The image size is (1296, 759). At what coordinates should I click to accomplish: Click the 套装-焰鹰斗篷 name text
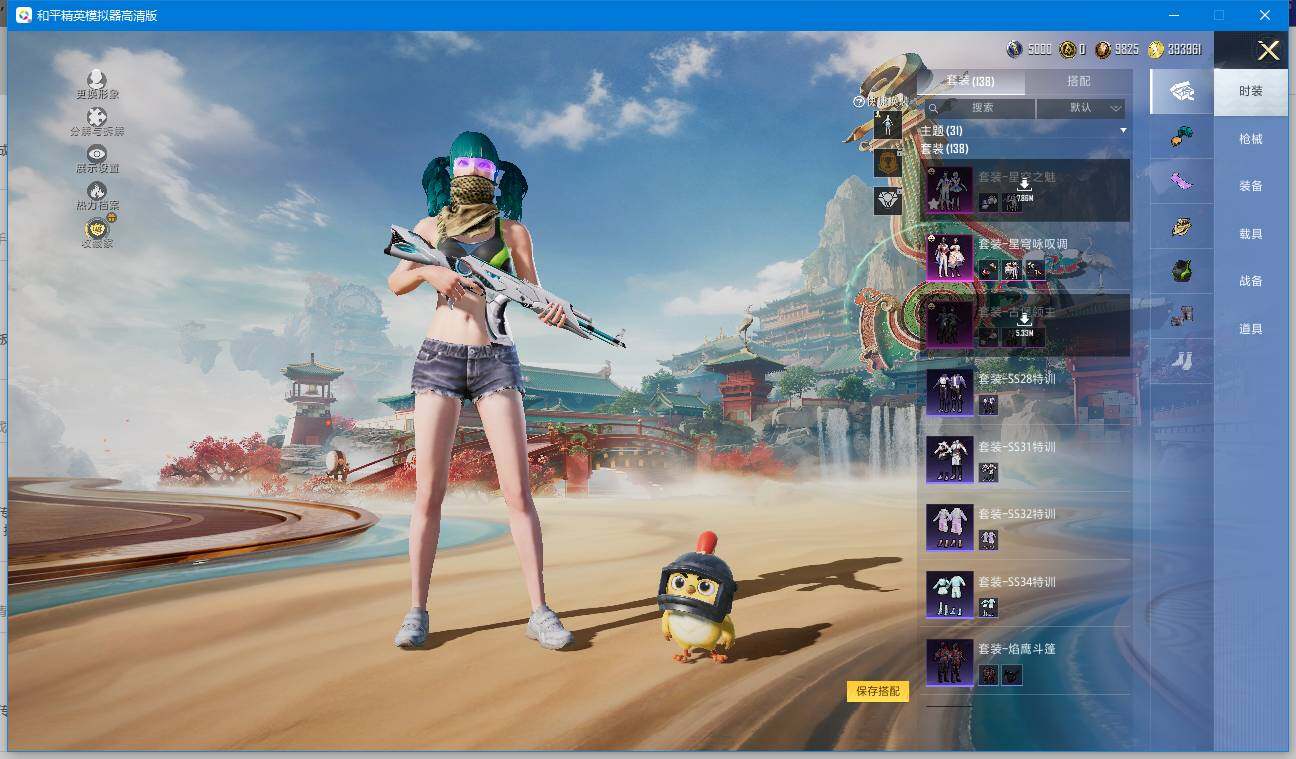(1016, 649)
